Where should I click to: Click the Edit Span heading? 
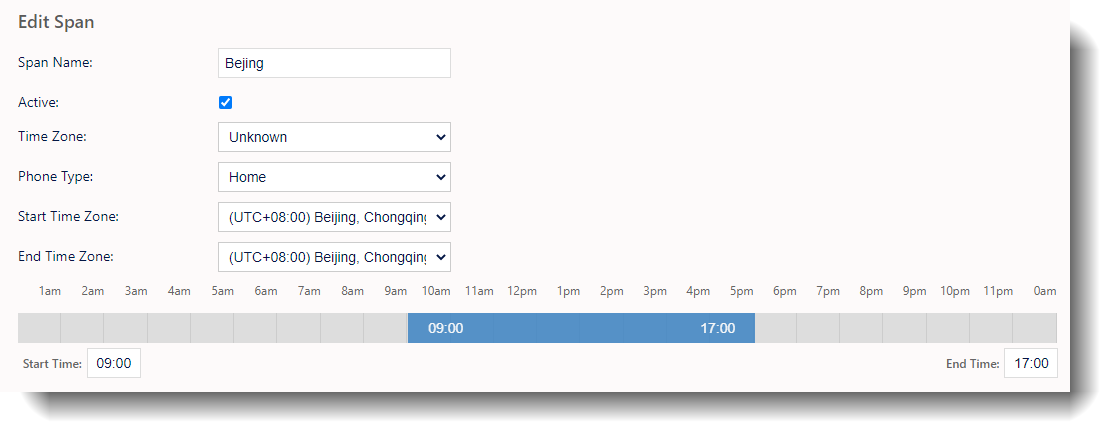coord(56,22)
